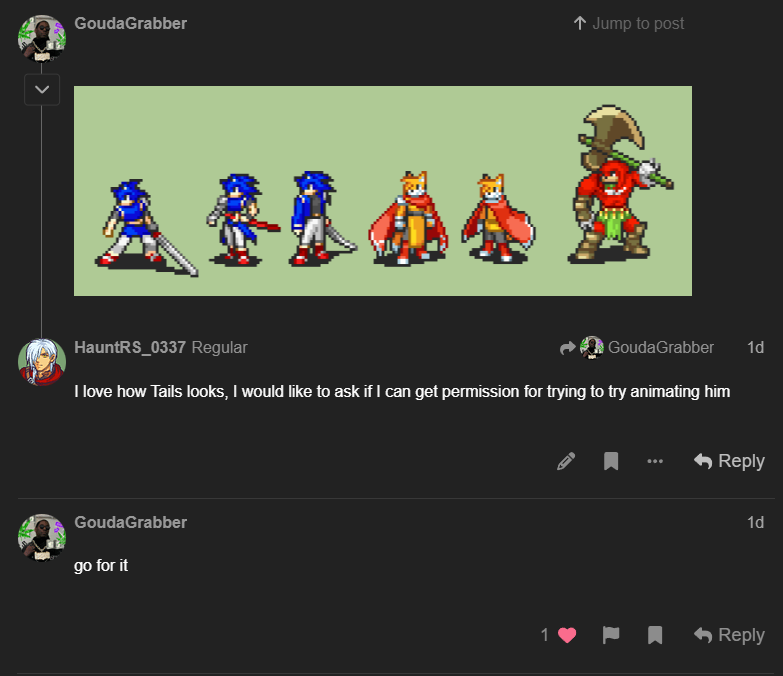The height and width of the screenshot is (676, 783).
Task: Bookmark GoudaGrabber's 'go for it' post
Action: [655, 635]
